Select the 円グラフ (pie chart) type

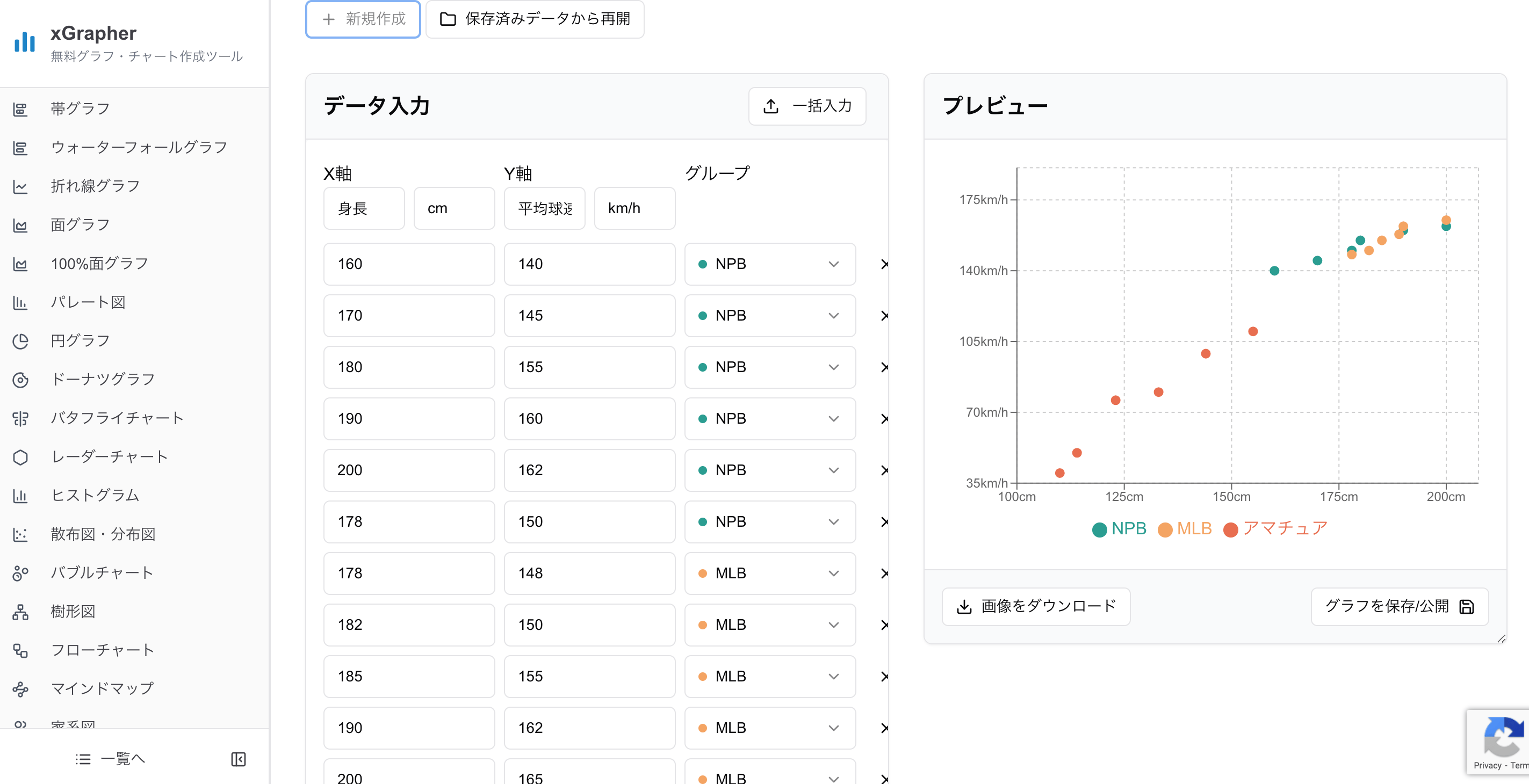click(79, 340)
